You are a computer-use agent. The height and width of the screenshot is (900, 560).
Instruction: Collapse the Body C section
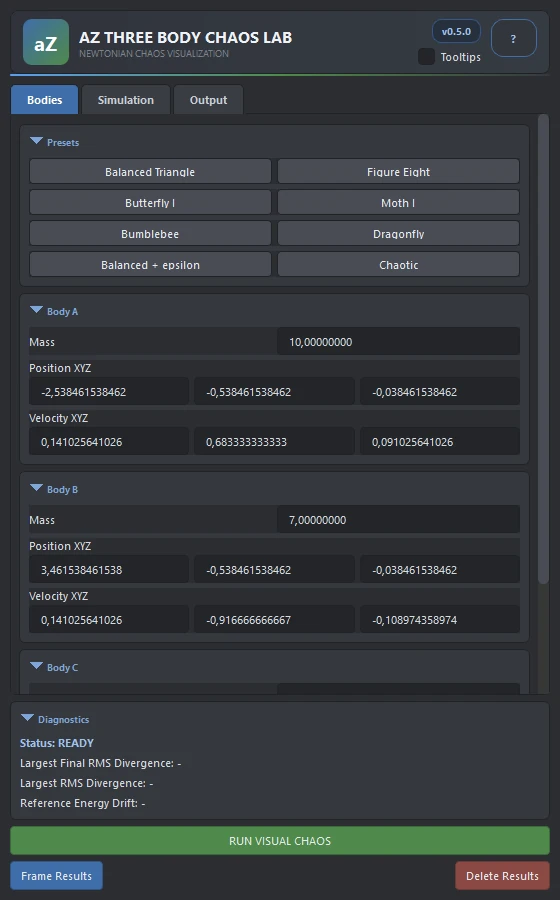click(x=36, y=666)
